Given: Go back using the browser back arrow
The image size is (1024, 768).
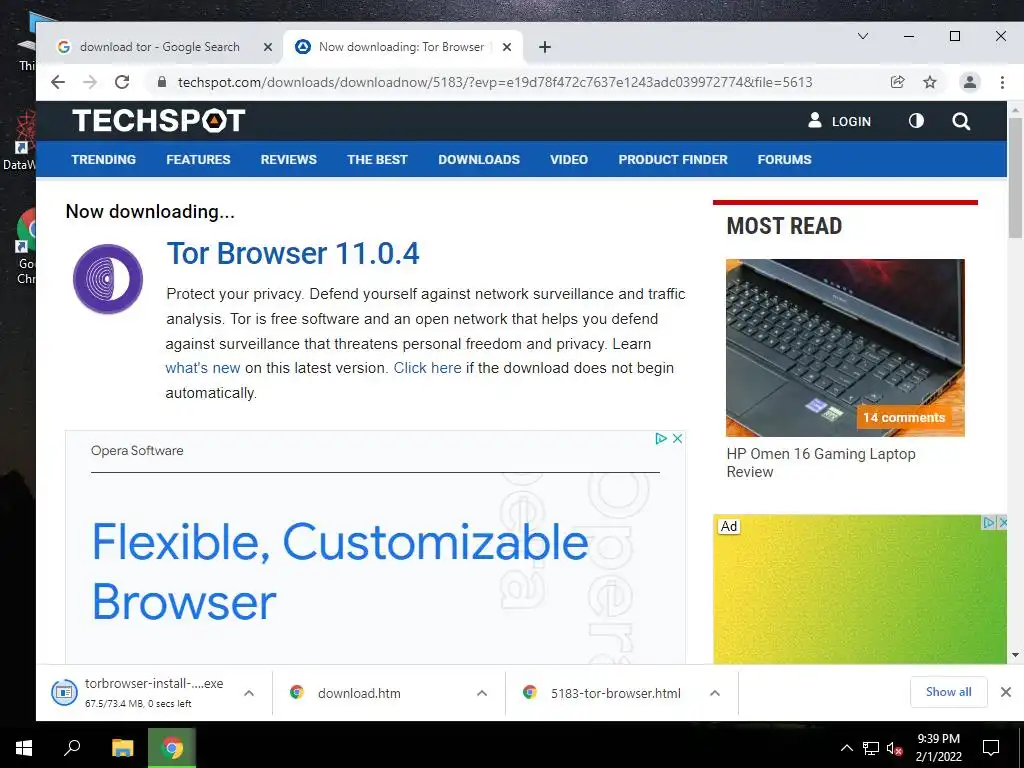Looking at the screenshot, I should pyautogui.click(x=58, y=82).
